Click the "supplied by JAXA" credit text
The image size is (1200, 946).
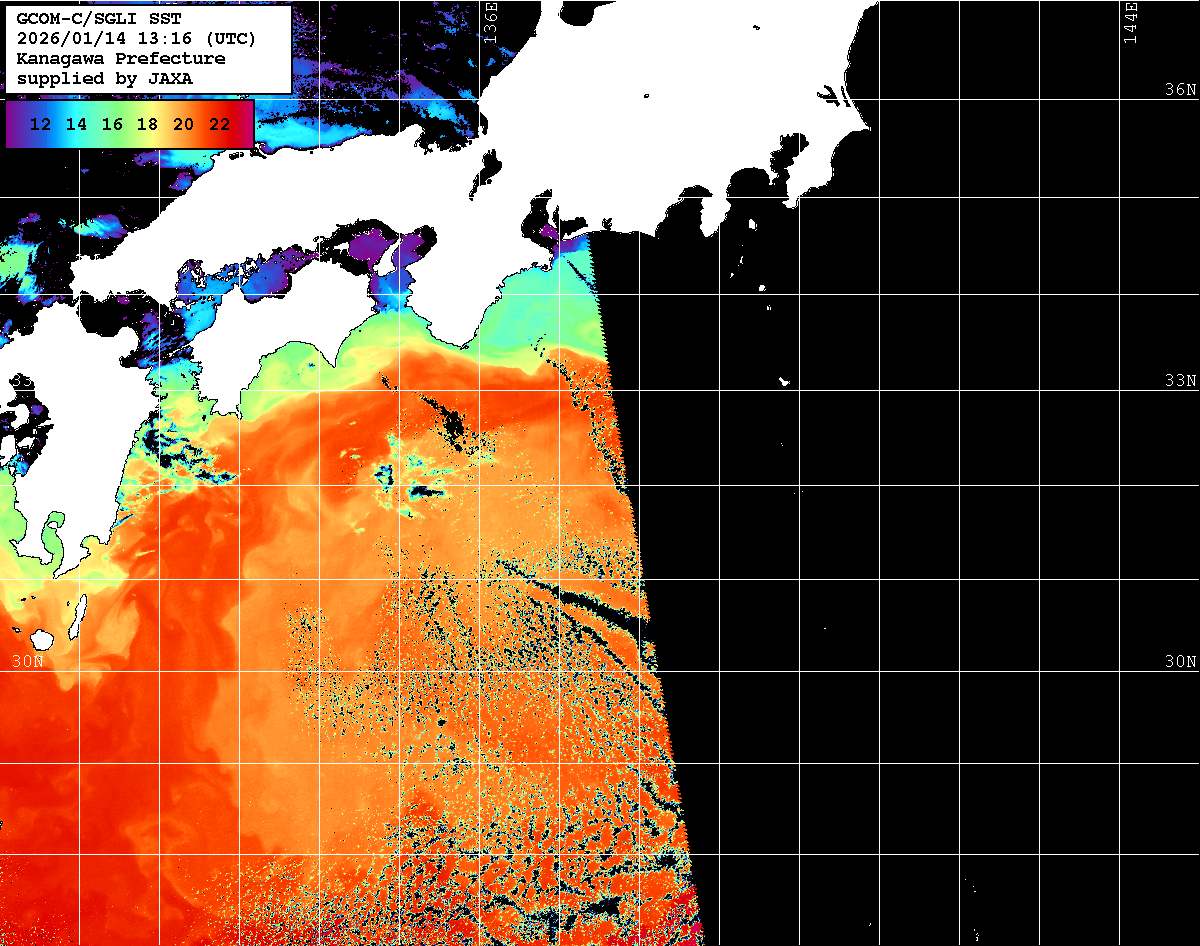[x=105, y=78]
